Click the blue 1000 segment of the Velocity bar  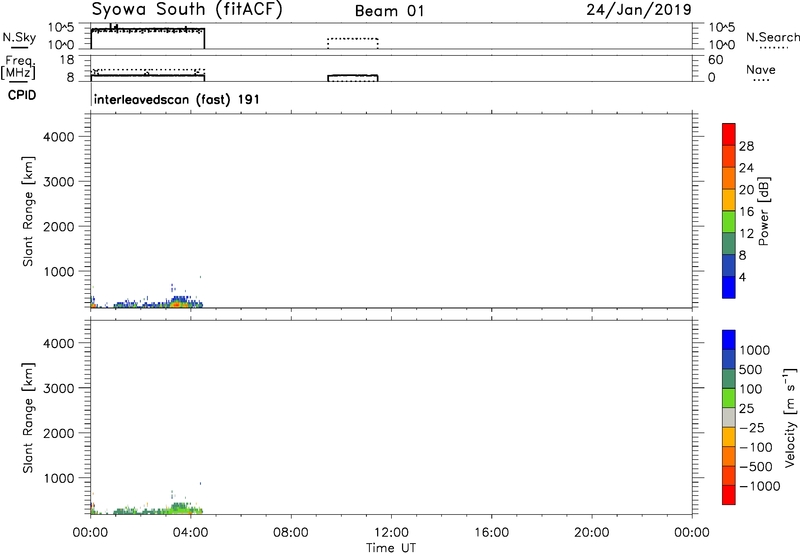point(729,340)
